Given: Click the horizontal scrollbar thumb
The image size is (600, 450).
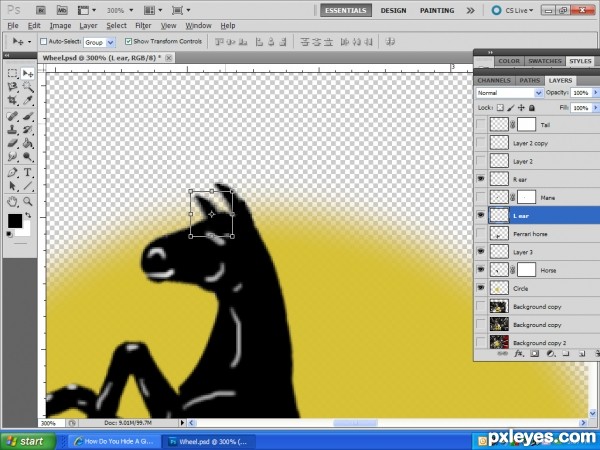Looking at the screenshot, I should (x=355, y=423).
